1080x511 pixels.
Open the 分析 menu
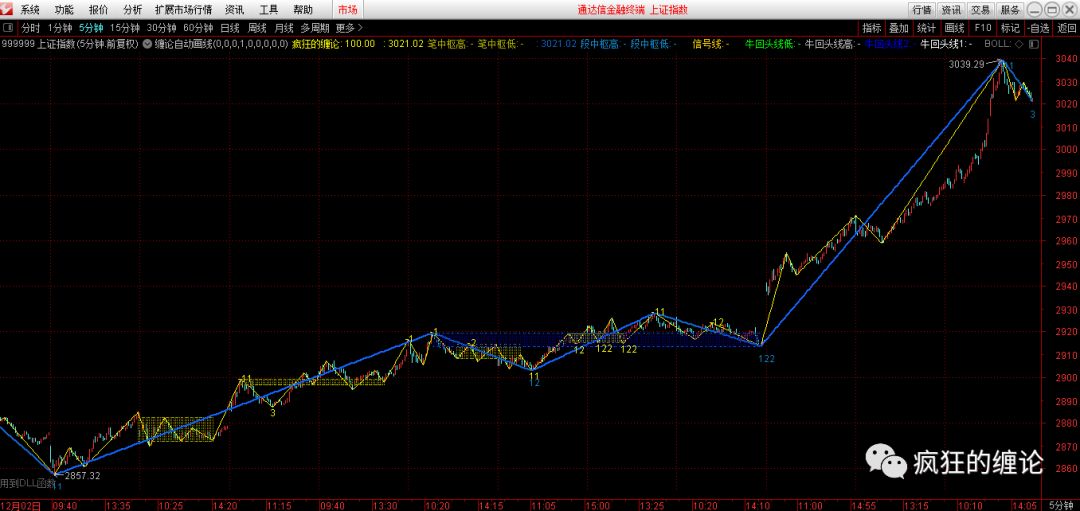pyautogui.click(x=132, y=10)
